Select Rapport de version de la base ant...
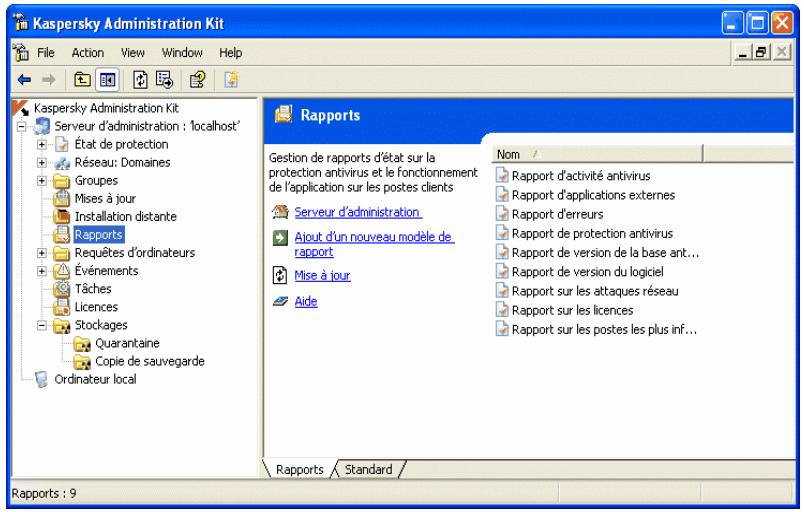Screen dimensions: 804x512 pos(605,253)
